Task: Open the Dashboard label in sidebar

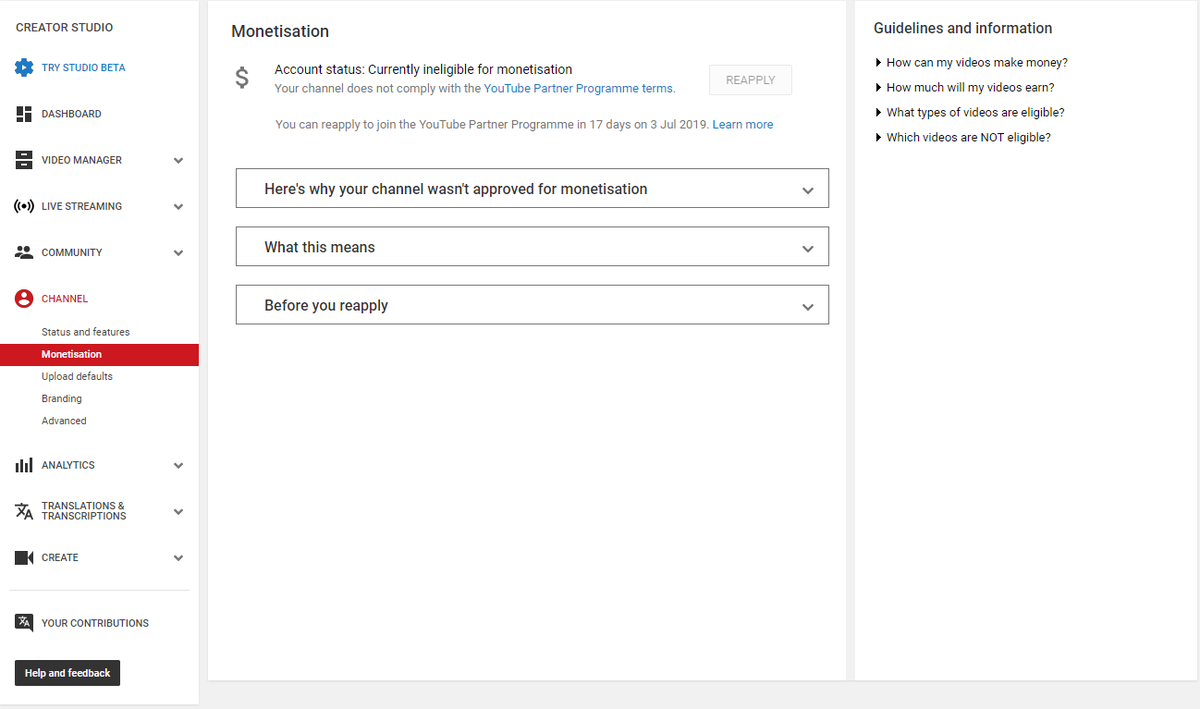Action: [x=71, y=114]
